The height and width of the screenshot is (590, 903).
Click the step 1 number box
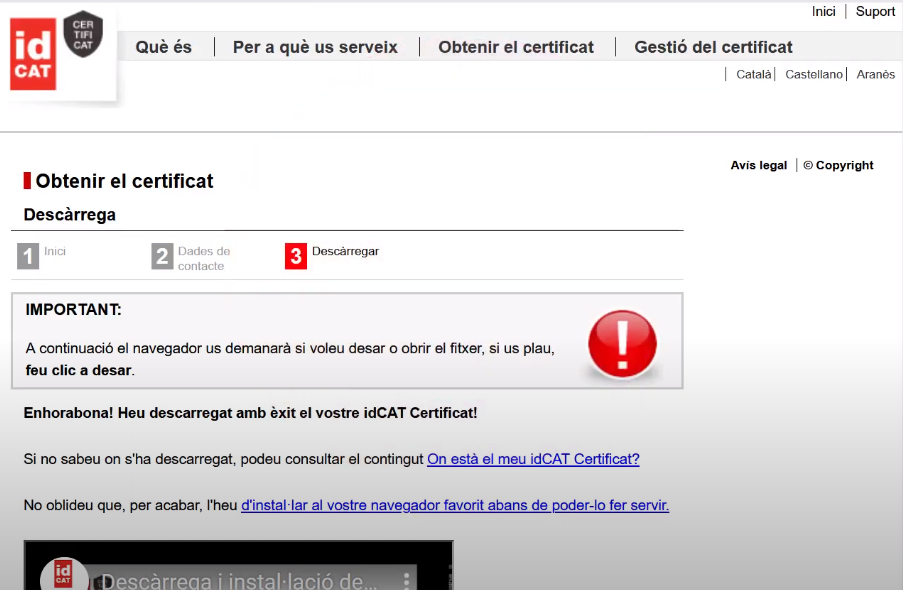point(28,257)
